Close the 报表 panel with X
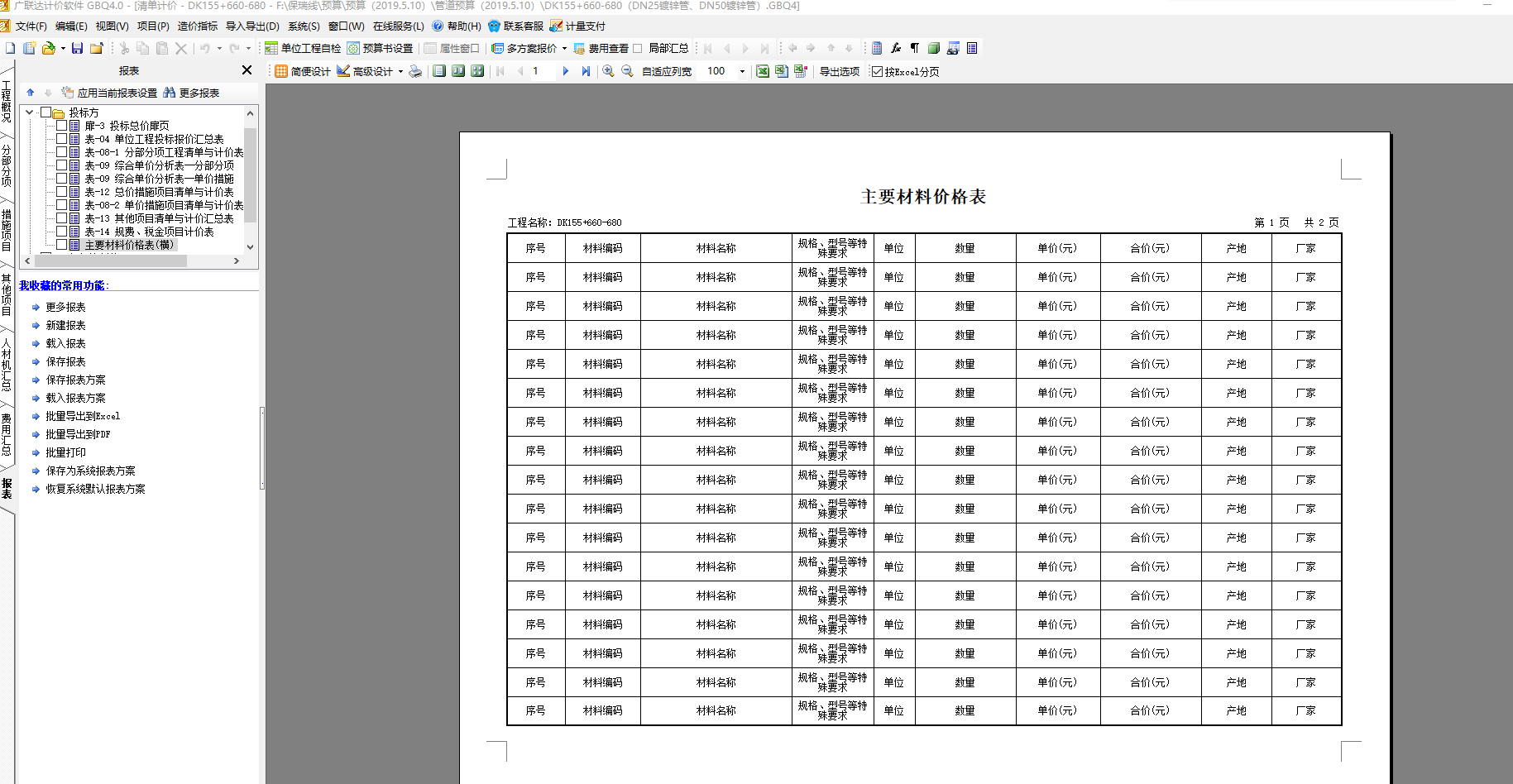Image resolution: width=1513 pixels, height=784 pixels. click(247, 70)
